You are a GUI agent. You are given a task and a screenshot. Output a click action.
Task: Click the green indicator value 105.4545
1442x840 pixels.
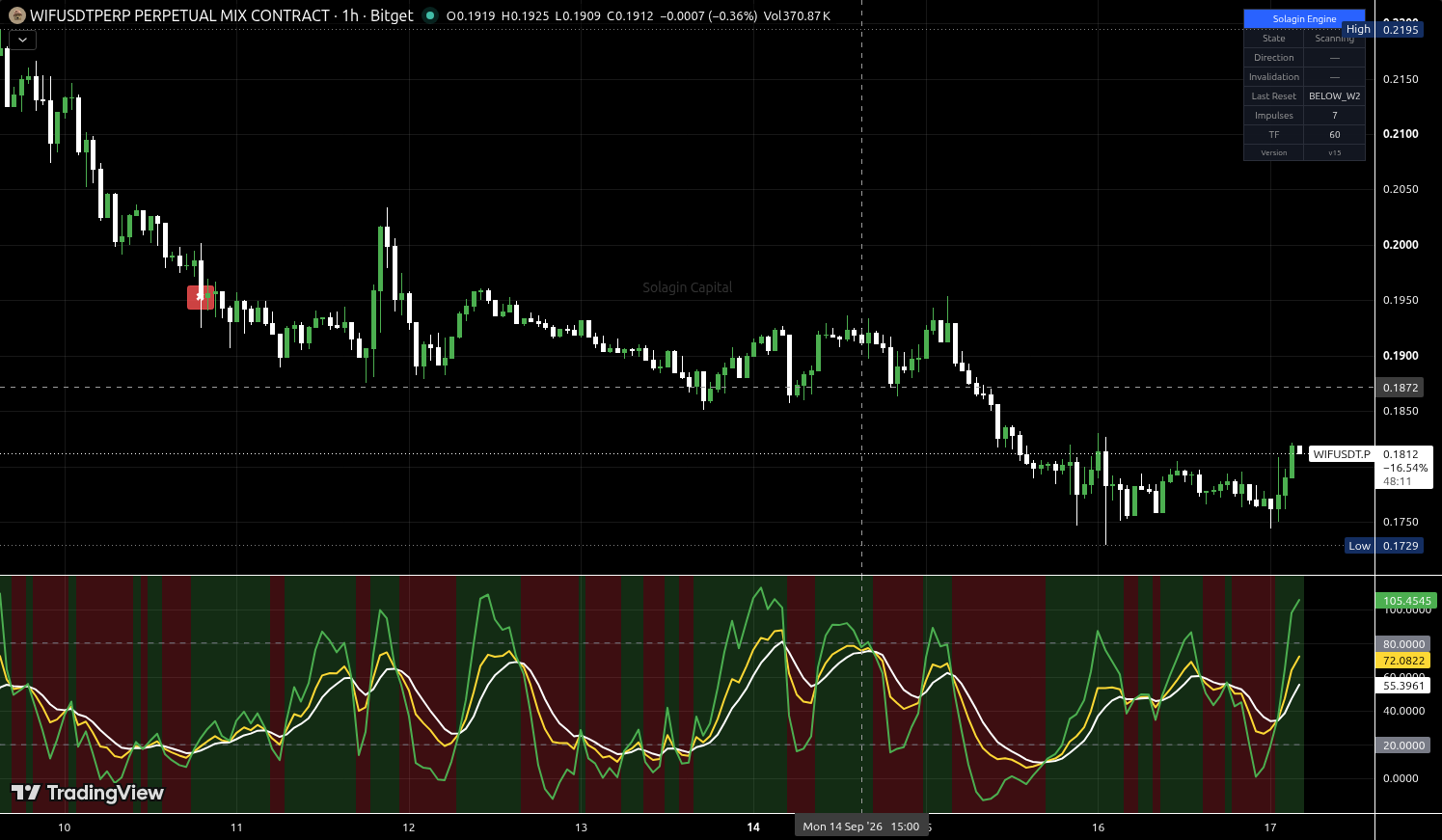(x=1407, y=601)
